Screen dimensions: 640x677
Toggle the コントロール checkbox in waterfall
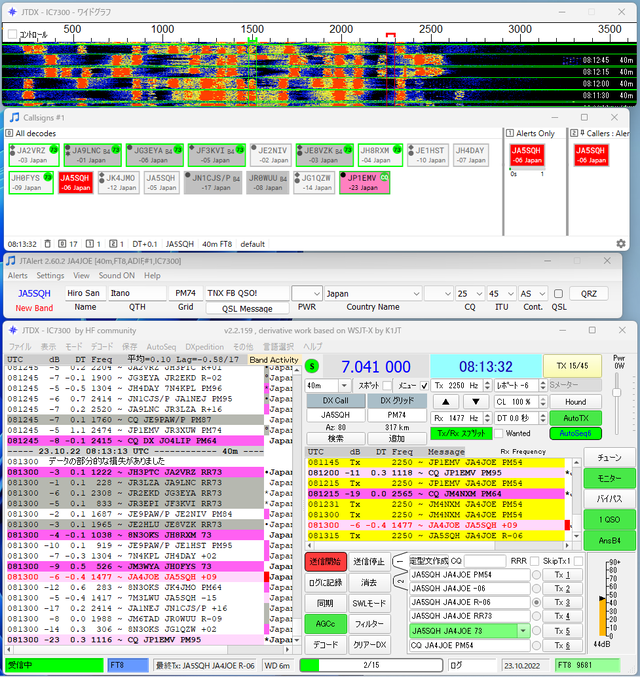coord(13,34)
